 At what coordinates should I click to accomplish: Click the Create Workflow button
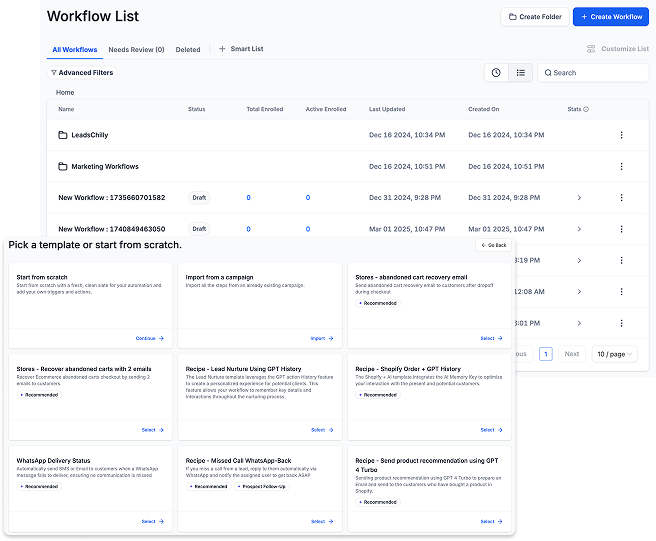(610, 17)
